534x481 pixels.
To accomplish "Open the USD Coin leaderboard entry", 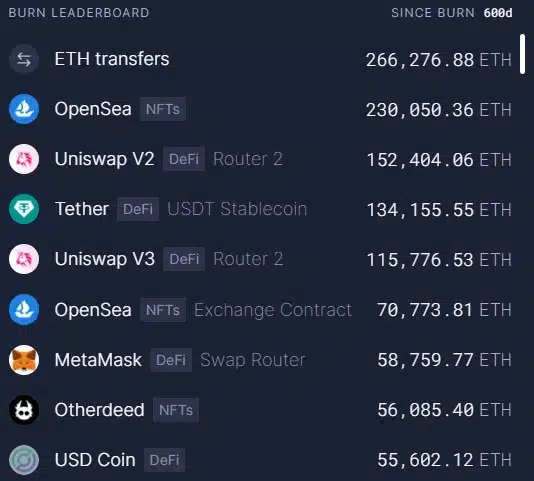I will click(260, 460).
